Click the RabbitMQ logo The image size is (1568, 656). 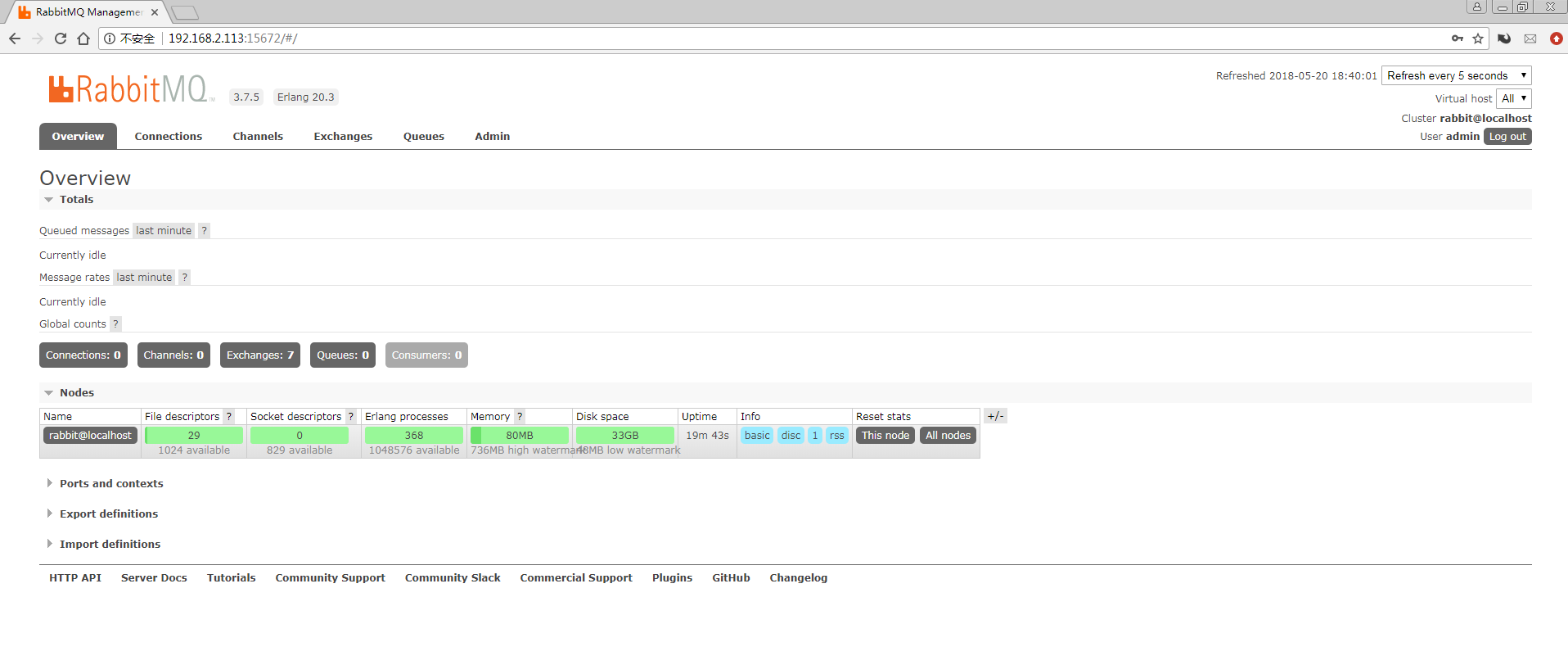pos(131,88)
